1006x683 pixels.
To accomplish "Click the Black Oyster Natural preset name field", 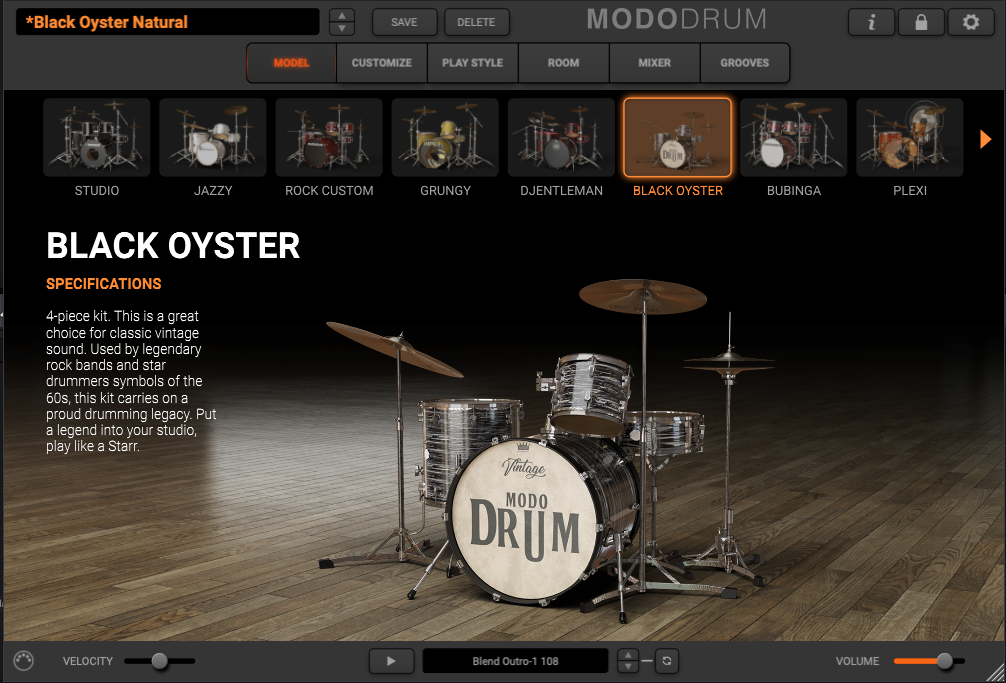I will tap(167, 22).
